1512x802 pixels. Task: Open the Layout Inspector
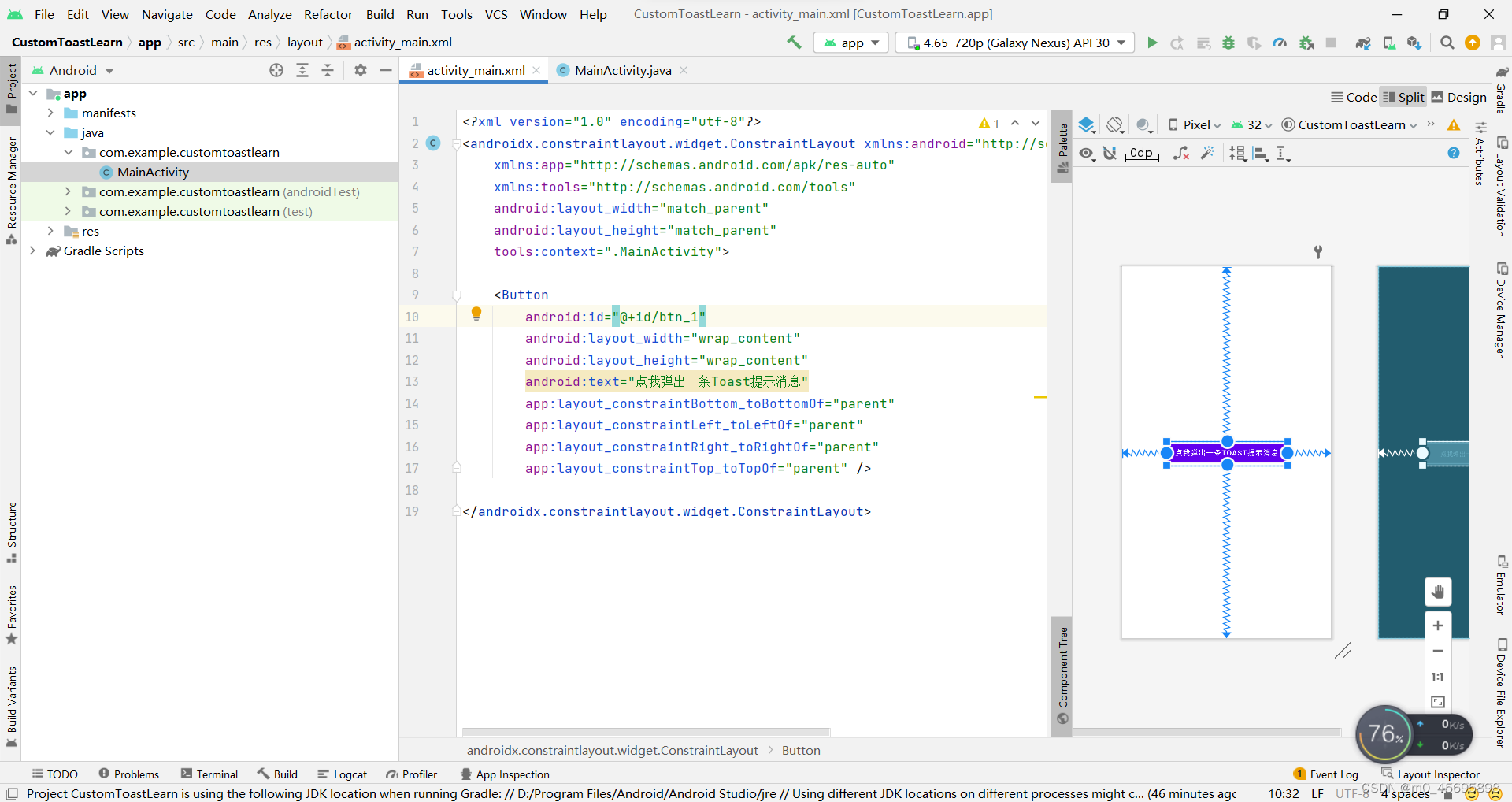[x=1430, y=774]
